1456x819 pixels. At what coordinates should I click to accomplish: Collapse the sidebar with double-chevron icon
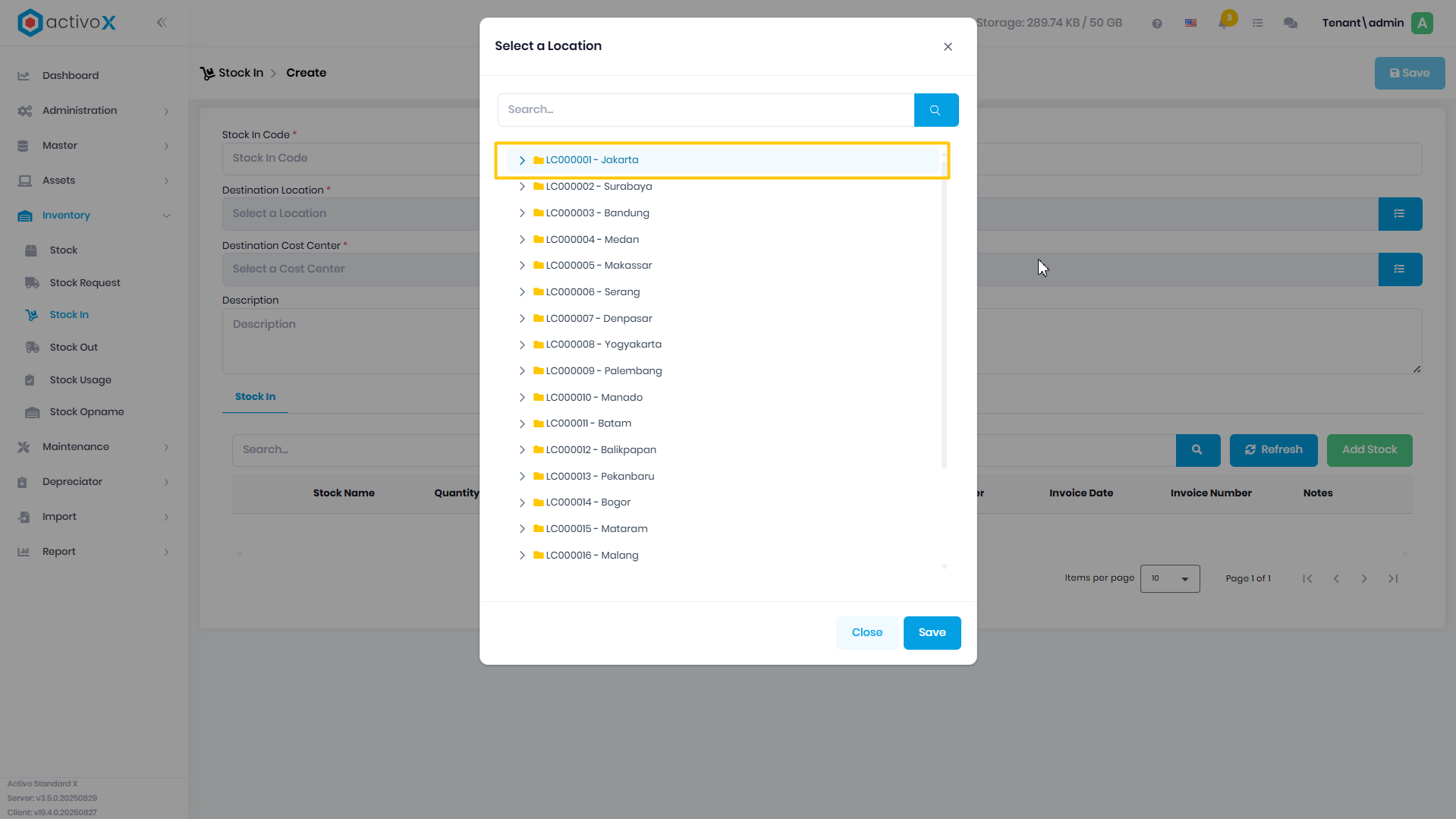click(162, 23)
